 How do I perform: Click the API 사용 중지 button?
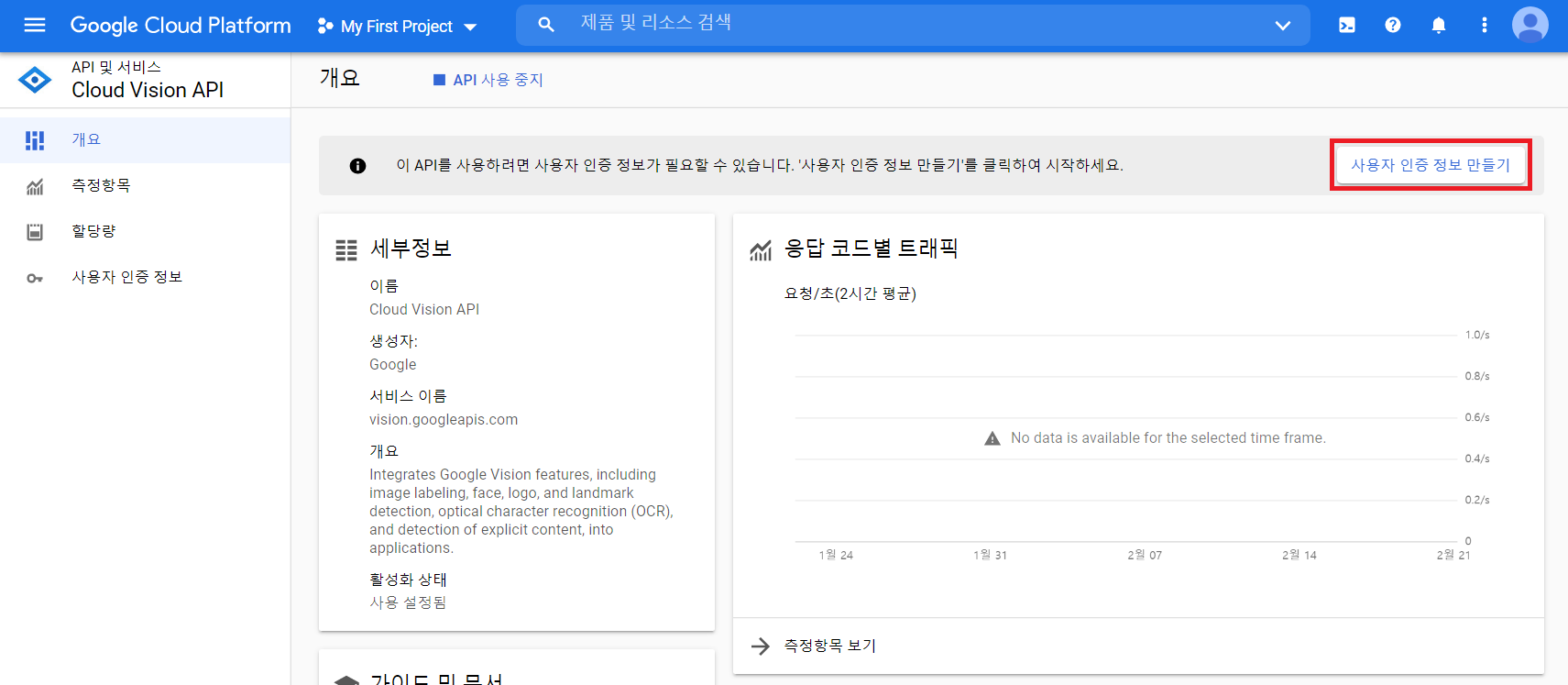(488, 80)
